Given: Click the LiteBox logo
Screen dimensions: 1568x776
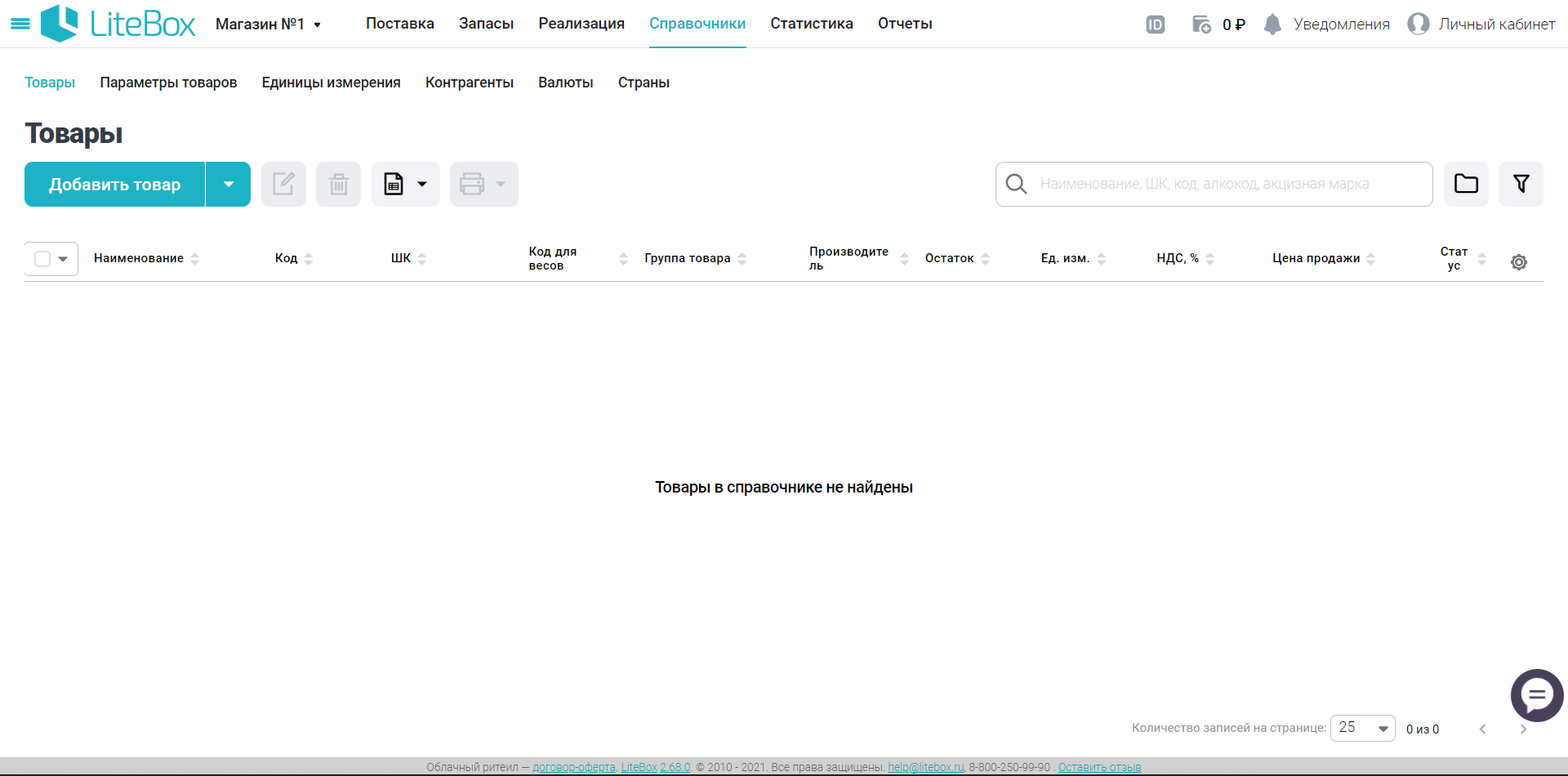Looking at the screenshot, I should tap(118, 24).
